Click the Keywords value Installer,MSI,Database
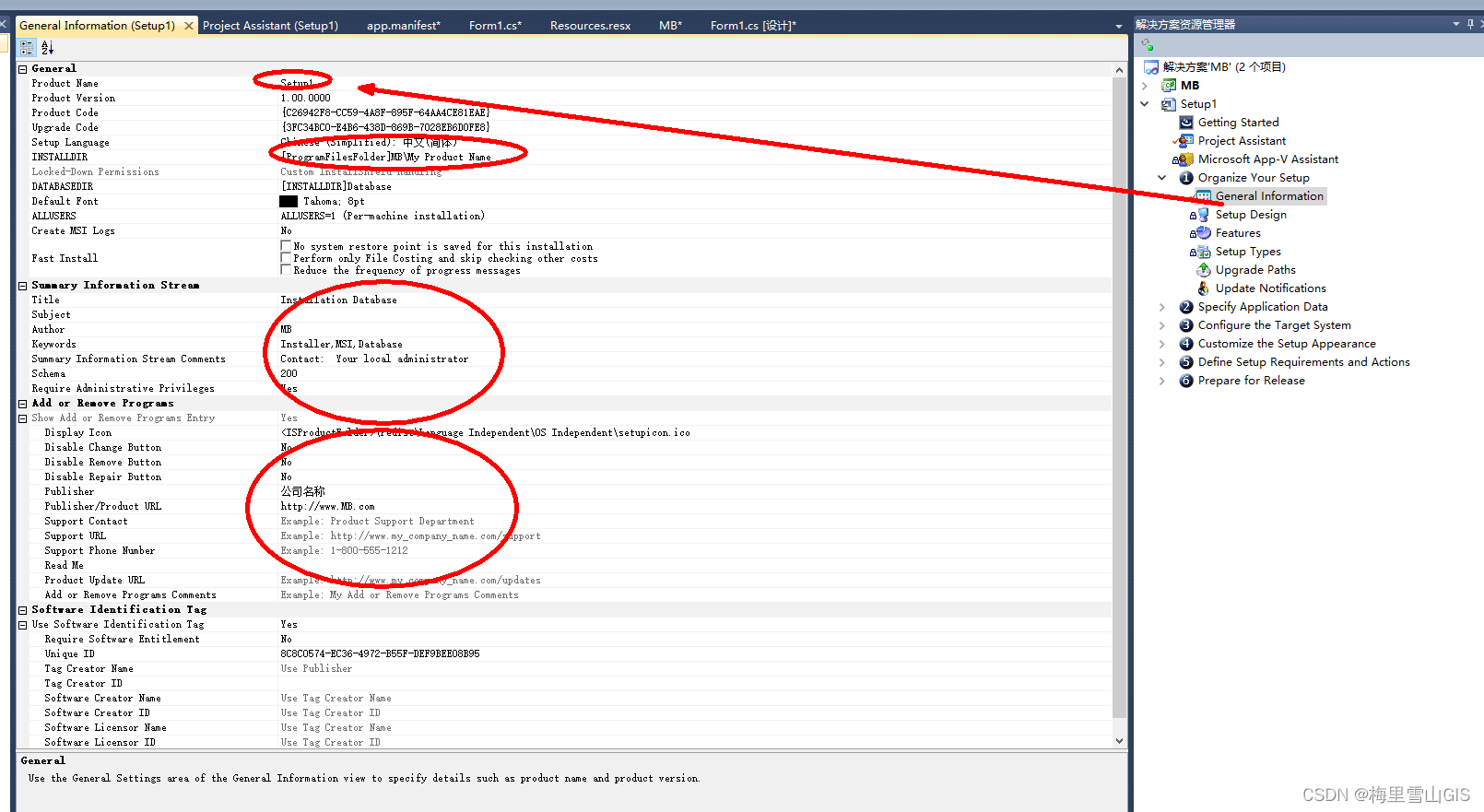This screenshot has height=812, width=1484. tap(341, 345)
